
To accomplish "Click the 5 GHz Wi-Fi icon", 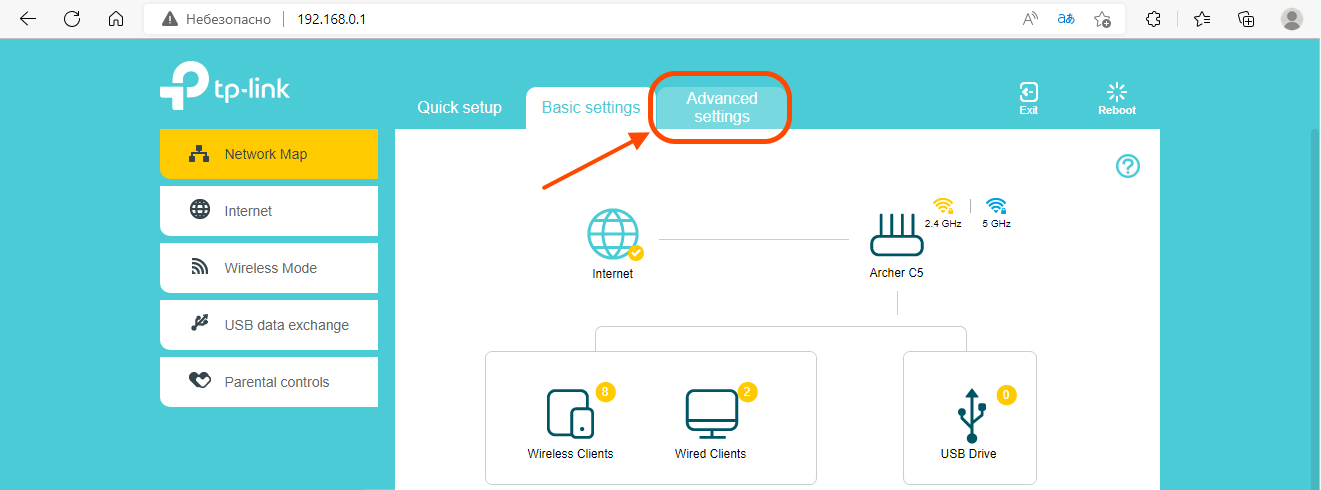I will [x=996, y=206].
